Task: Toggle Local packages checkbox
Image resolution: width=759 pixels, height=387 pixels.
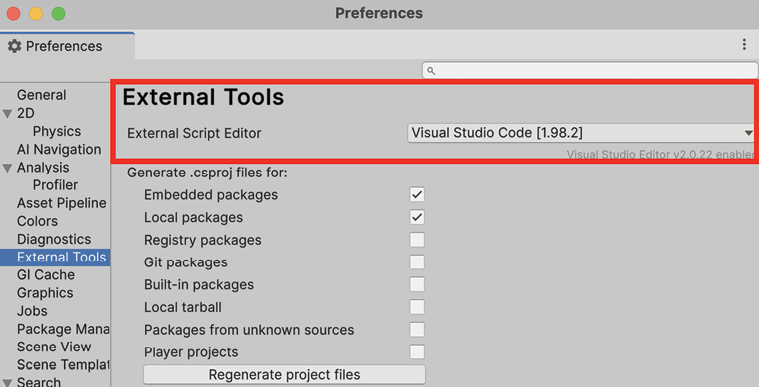Action: (417, 217)
